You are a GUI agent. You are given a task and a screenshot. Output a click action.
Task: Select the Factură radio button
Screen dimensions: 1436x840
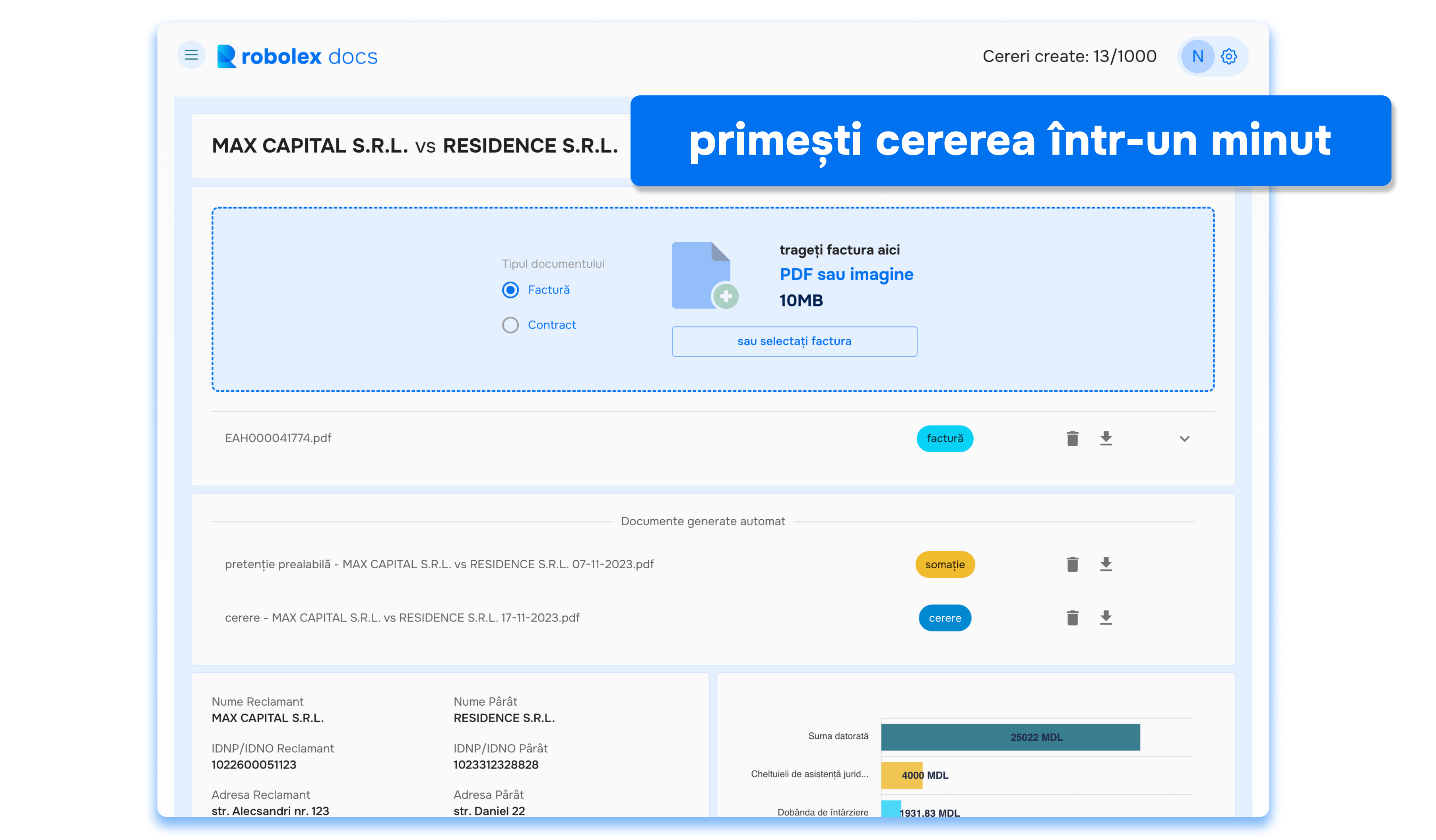pos(510,290)
